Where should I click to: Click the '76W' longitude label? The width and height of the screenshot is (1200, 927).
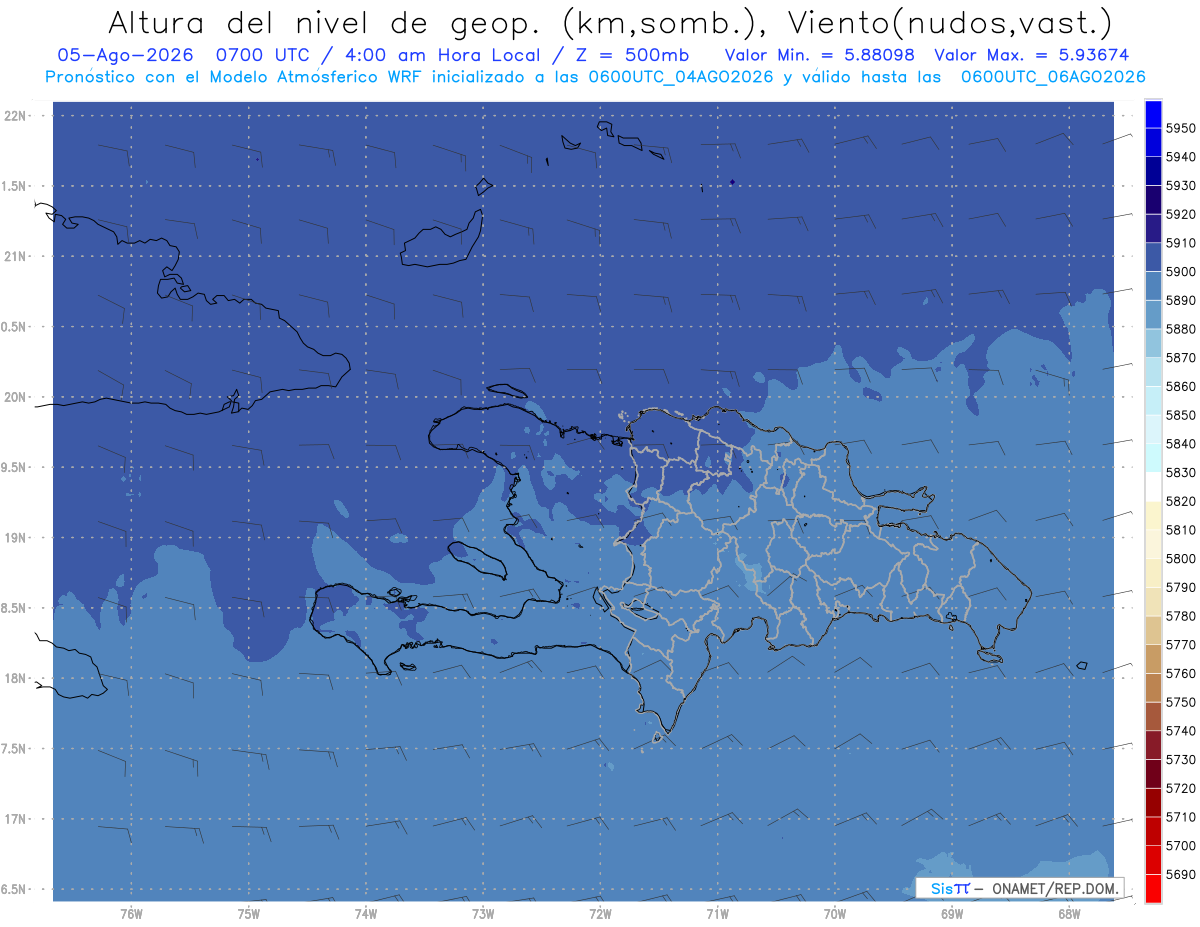click(131, 913)
